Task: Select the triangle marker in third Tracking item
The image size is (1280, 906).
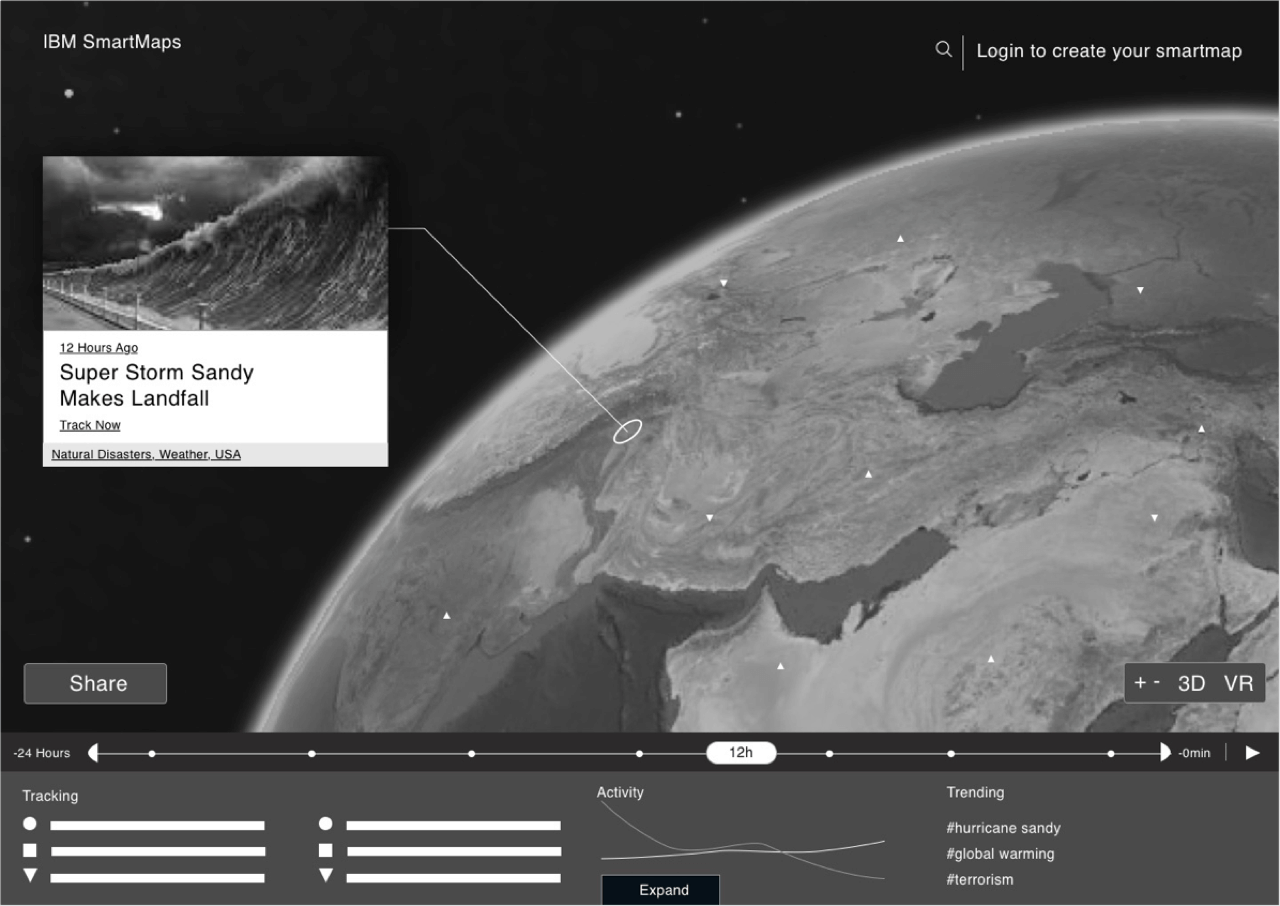Action: (x=29, y=874)
